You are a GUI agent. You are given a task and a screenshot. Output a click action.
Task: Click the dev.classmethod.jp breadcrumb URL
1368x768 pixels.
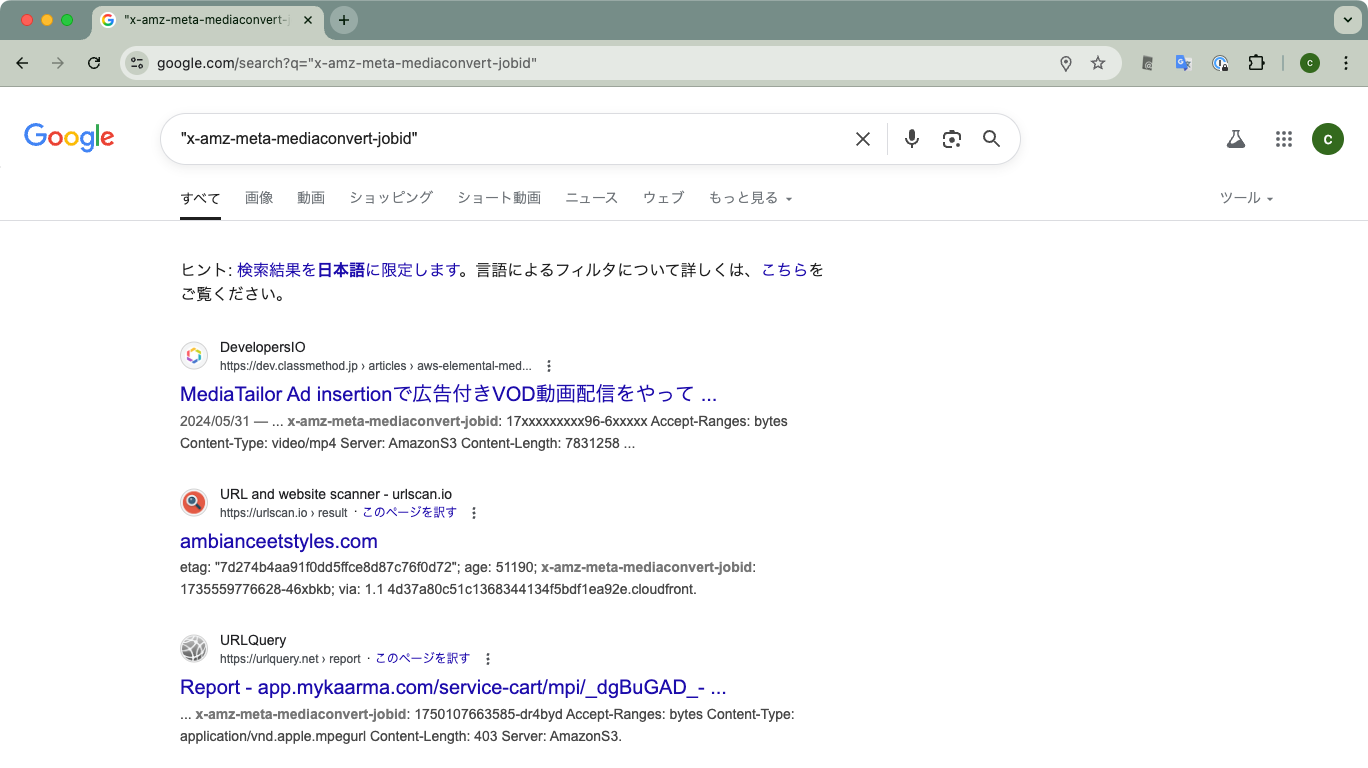click(x=376, y=366)
